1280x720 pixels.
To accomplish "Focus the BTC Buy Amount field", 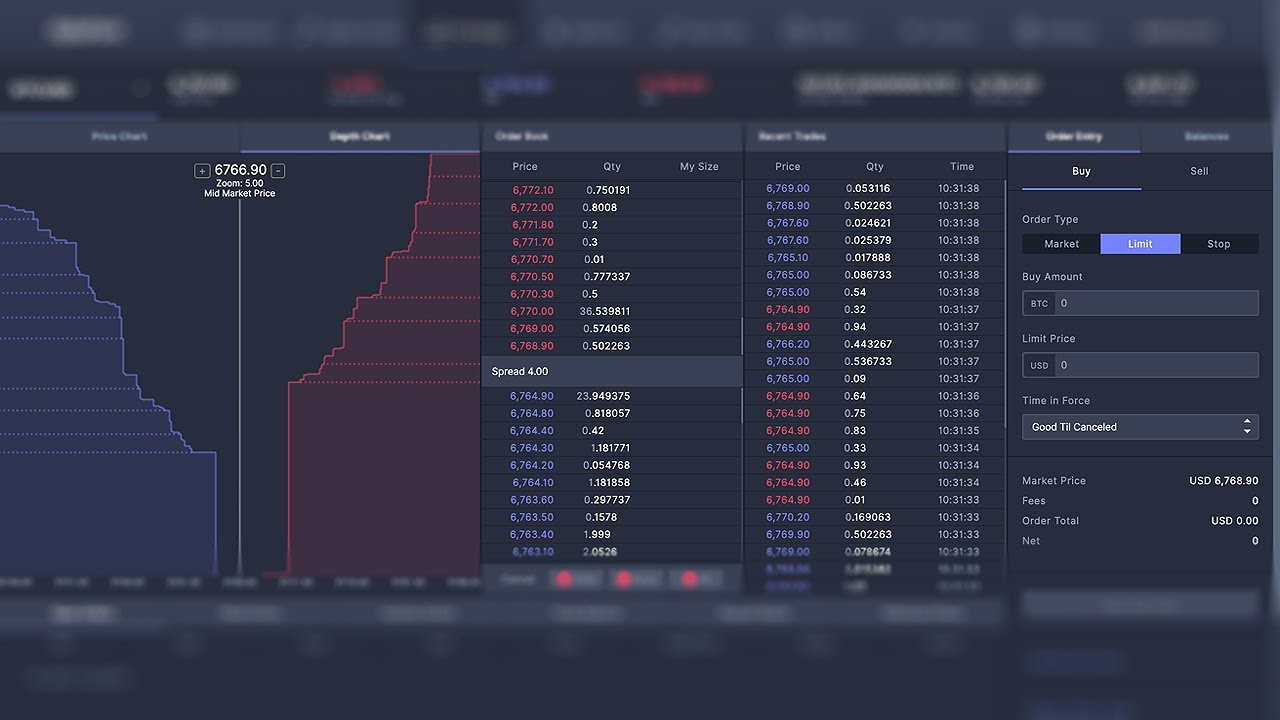I will pyautogui.click(x=1140, y=303).
